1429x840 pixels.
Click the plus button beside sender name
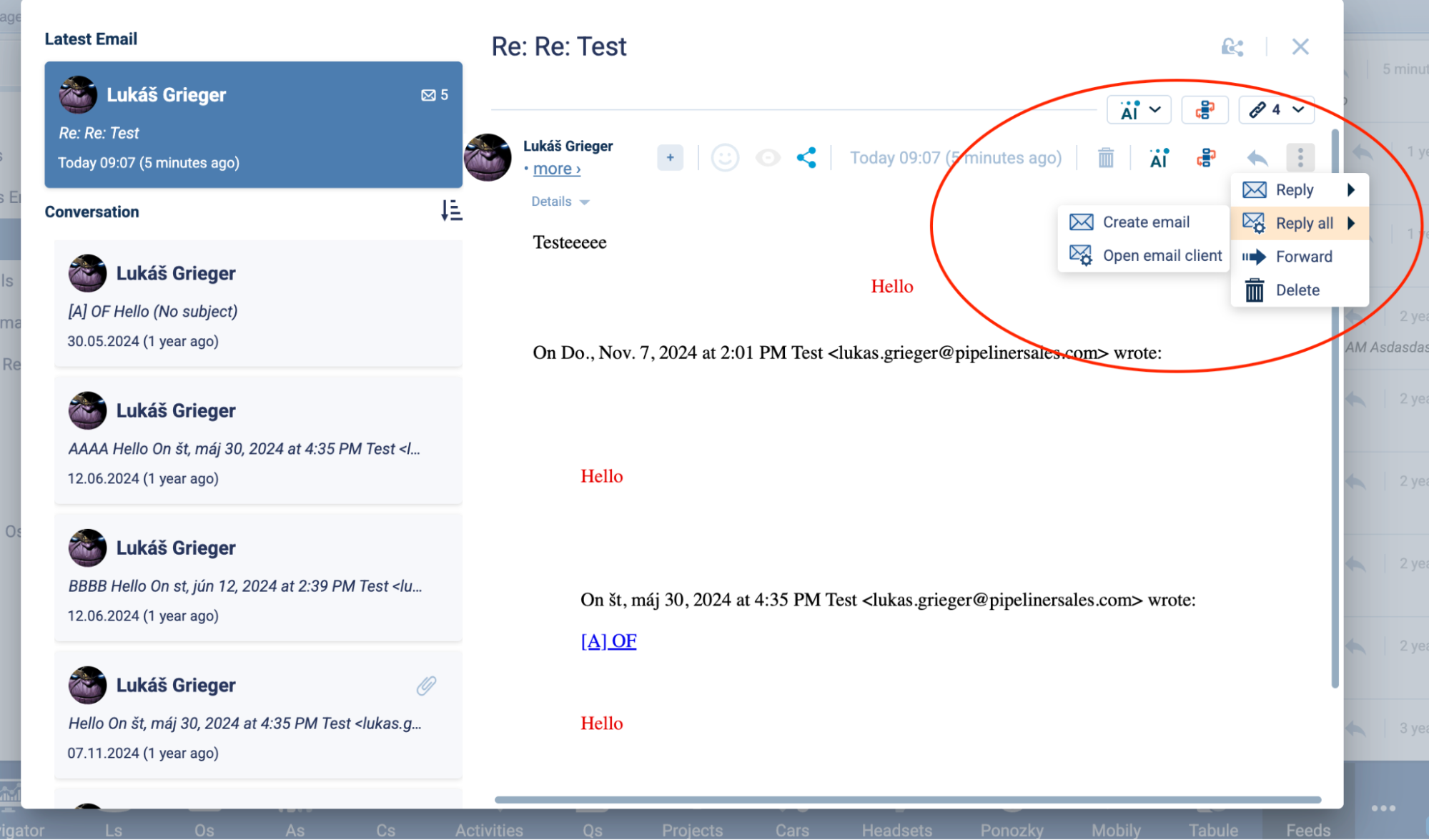click(670, 158)
